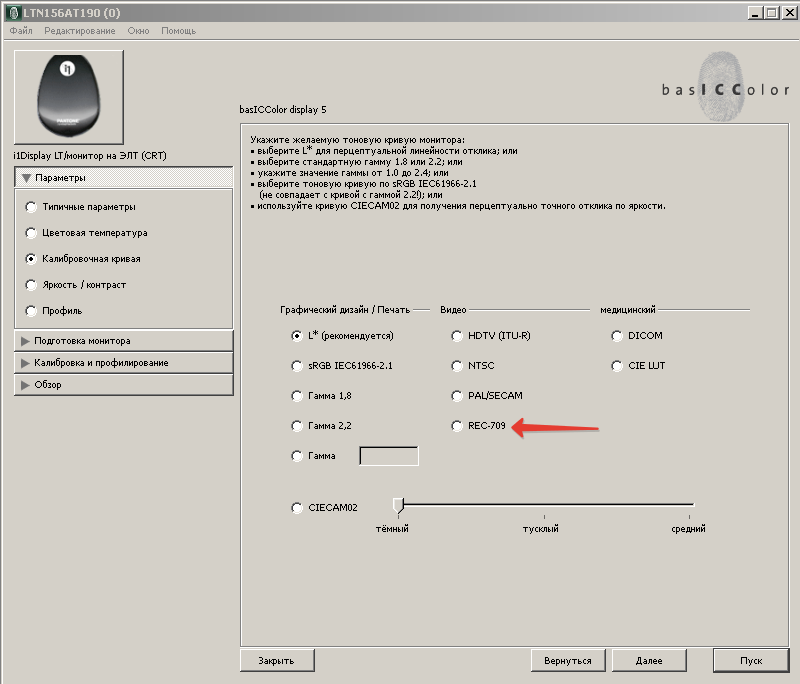Select Калибровочная кривая radio option
Screen dimensions: 800x684
tap(31, 259)
